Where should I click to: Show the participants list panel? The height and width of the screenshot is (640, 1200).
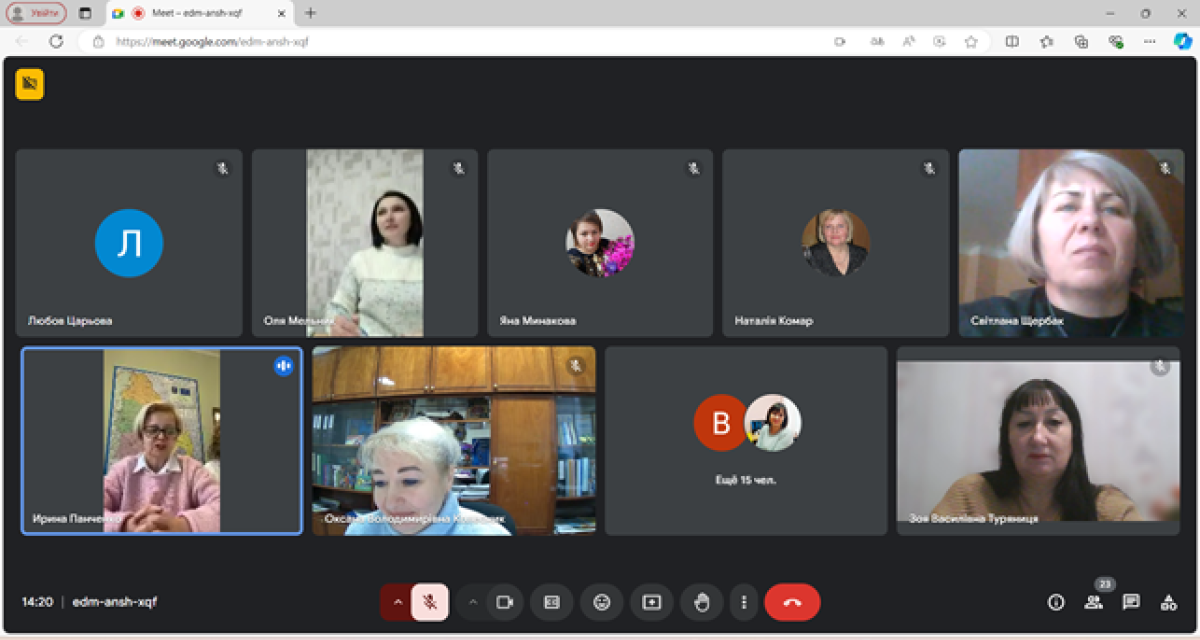coord(1094,602)
